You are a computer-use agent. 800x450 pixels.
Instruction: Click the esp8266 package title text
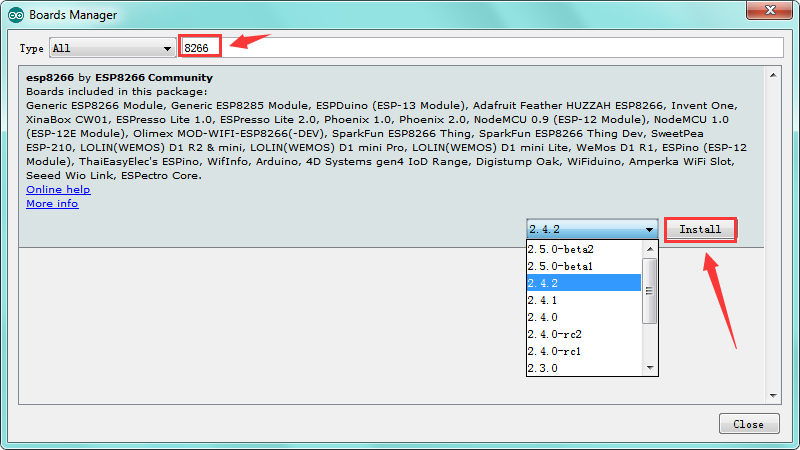point(119,78)
